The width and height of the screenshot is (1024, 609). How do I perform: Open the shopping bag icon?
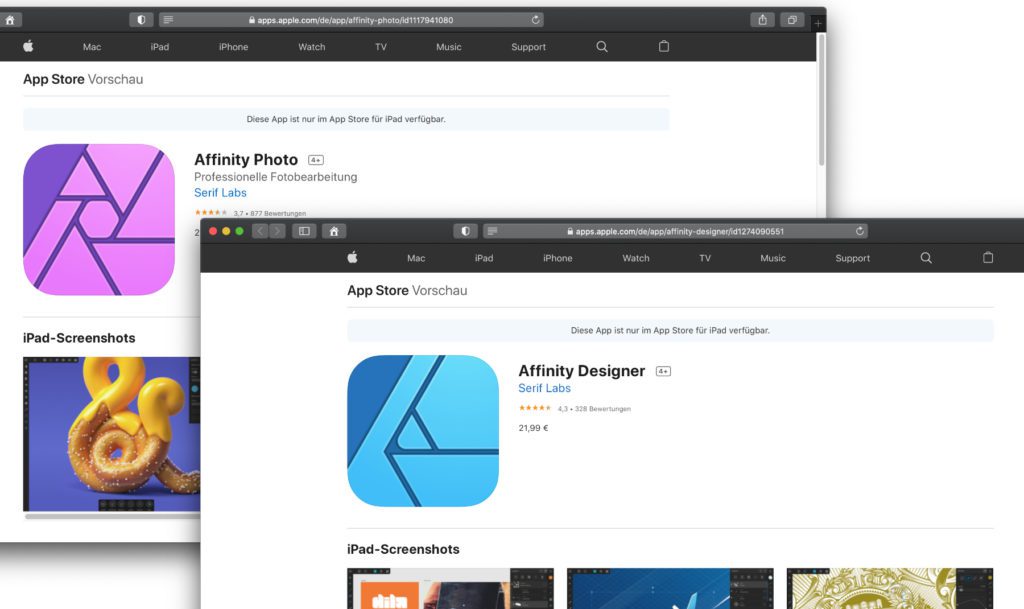click(x=987, y=257)
